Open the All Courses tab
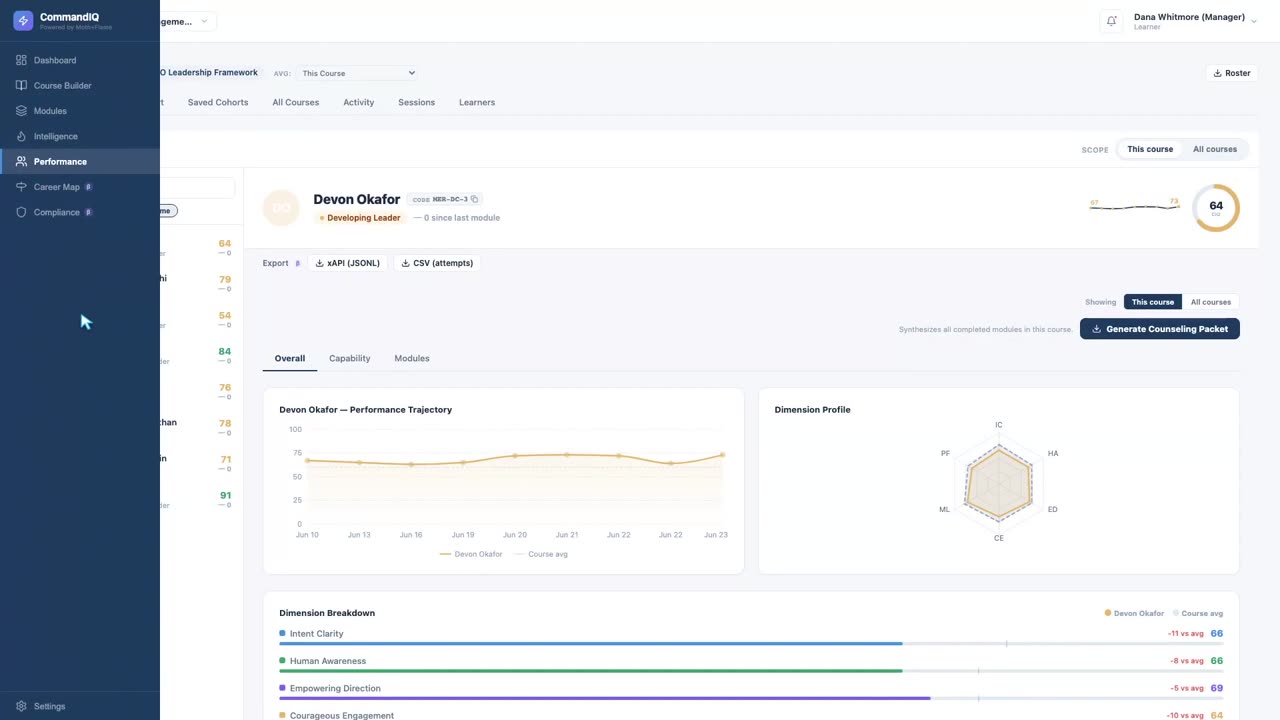The image size is (1280, 720). click(296, 102)
